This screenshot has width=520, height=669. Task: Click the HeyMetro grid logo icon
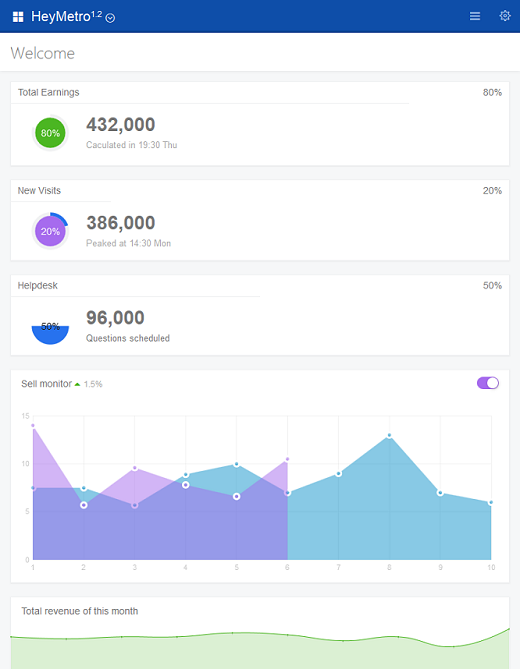18,17
